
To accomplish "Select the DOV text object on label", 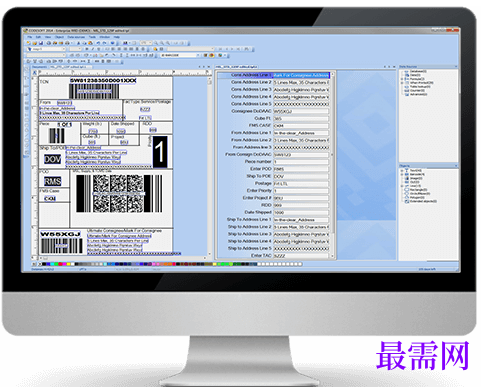I will point(53,159).
